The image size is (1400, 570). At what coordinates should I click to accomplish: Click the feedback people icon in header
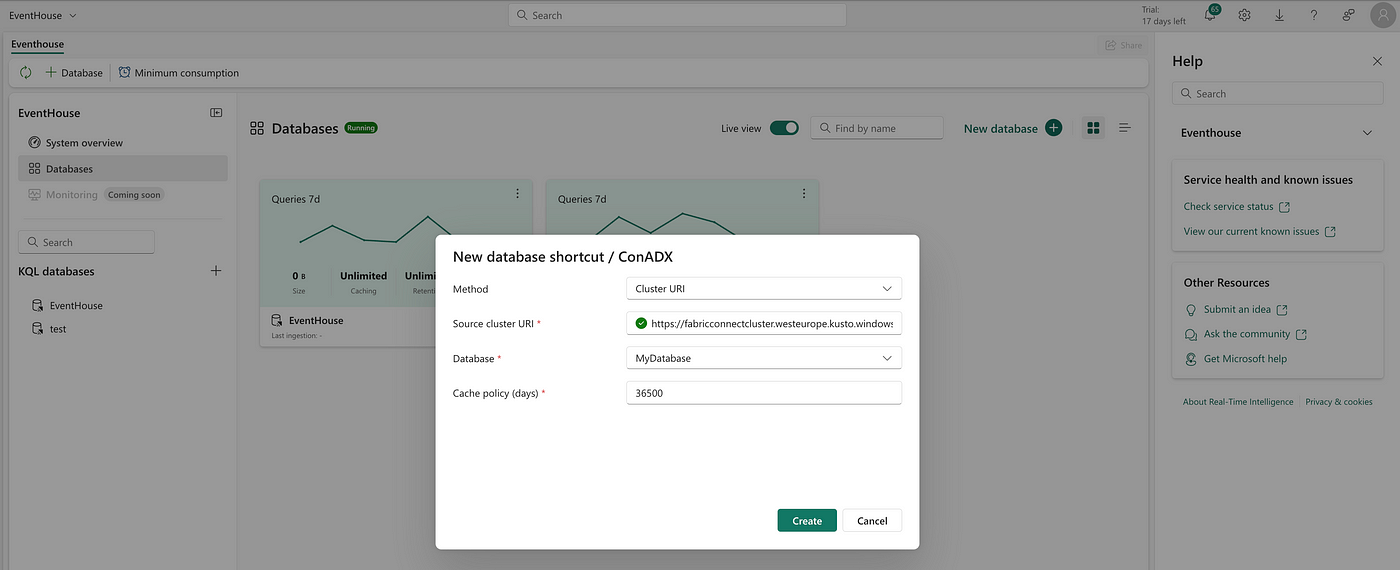point(1348,15)
